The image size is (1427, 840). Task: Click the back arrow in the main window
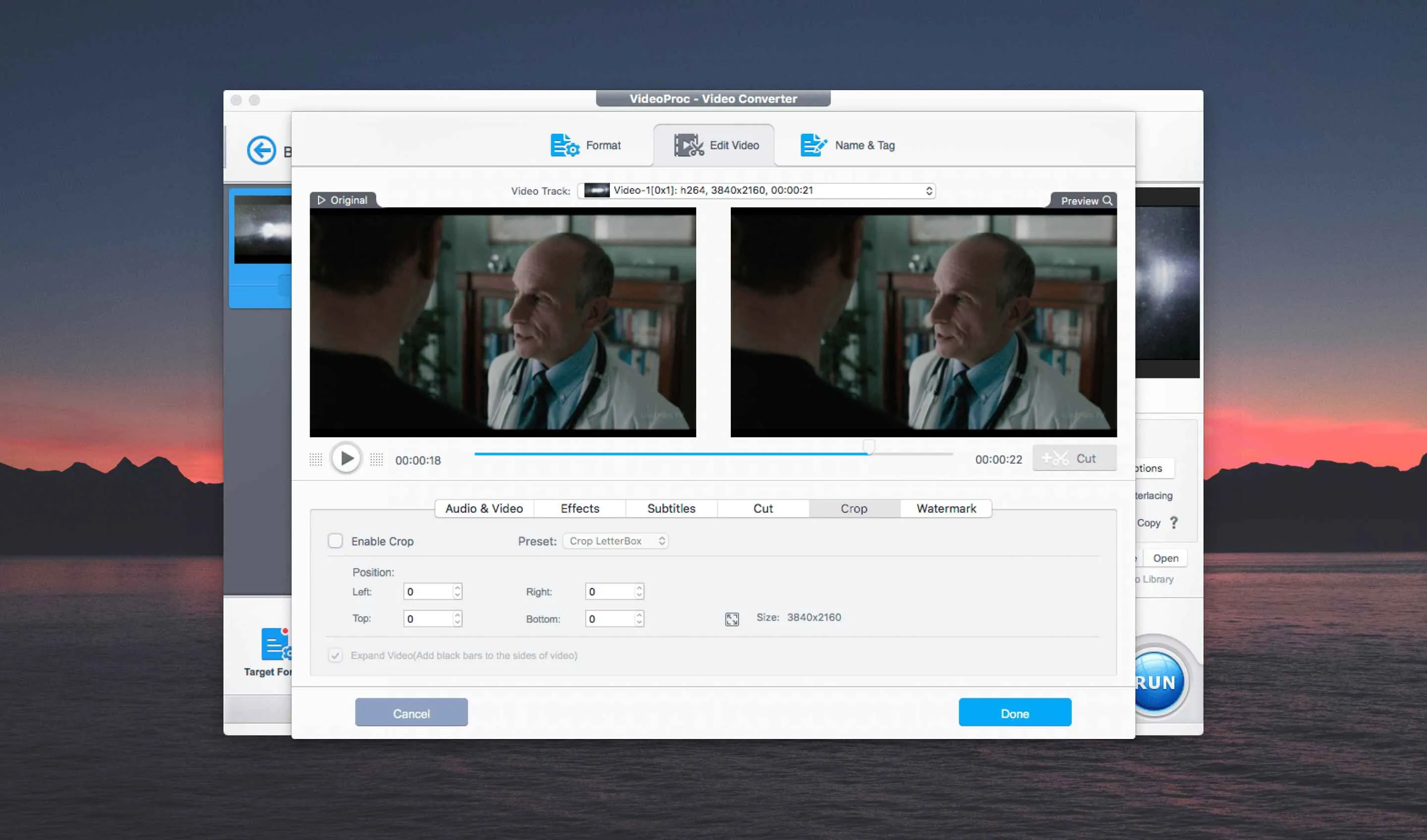tap(261, 150)
